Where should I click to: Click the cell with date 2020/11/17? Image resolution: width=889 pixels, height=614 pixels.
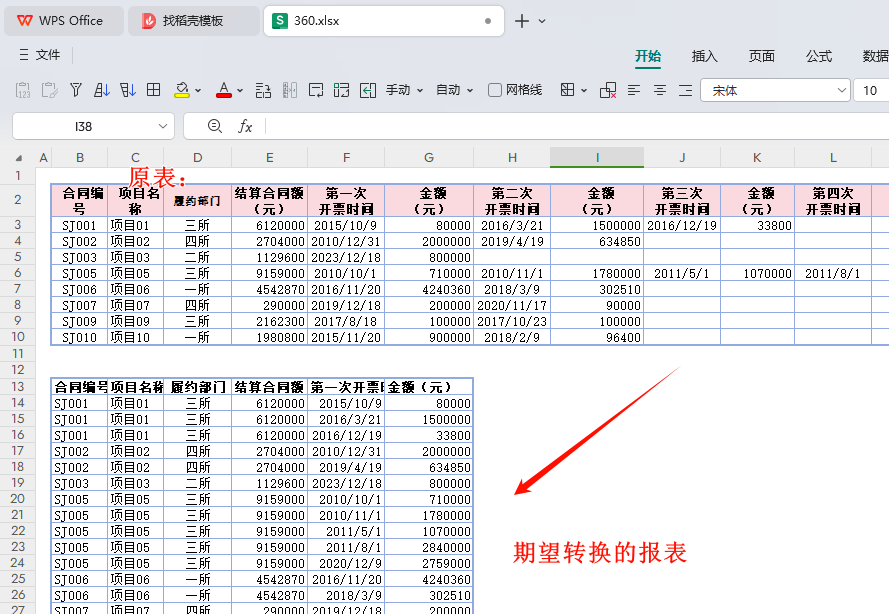tap(512, 305)
